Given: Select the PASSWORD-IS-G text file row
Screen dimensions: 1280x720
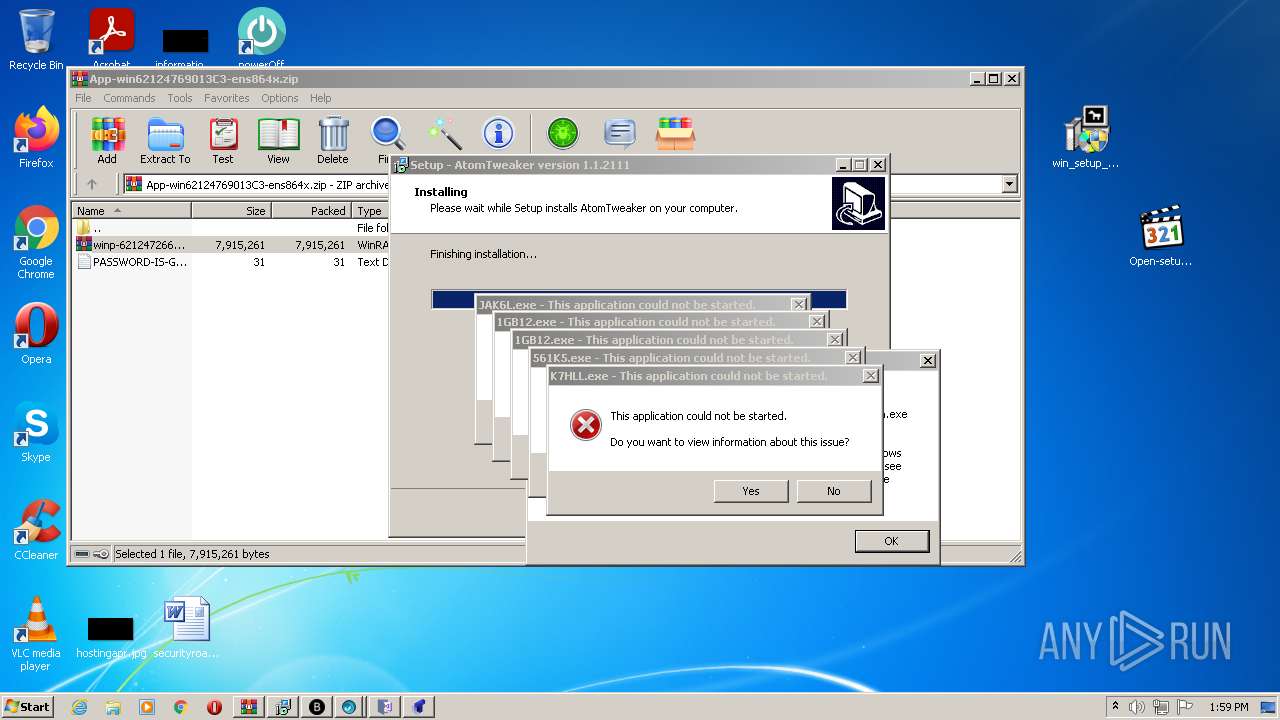Looking at the screenshot, I should 230,262.
